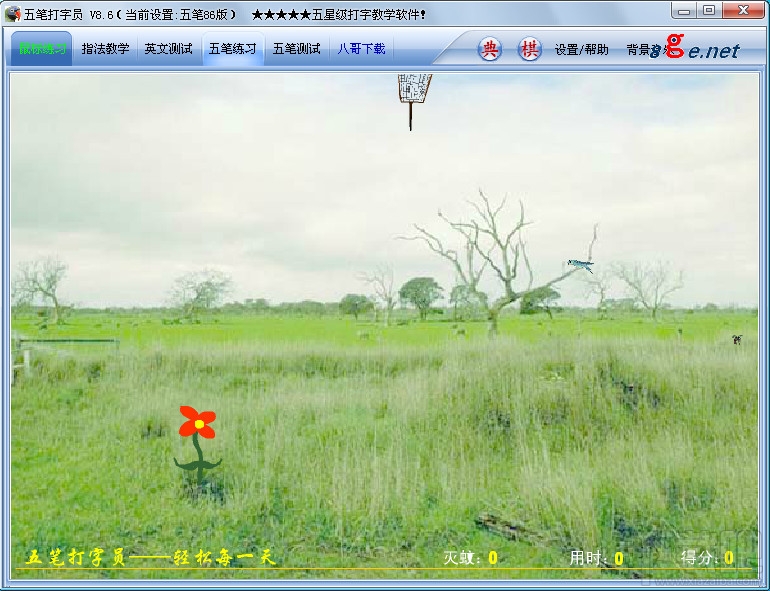Click the 五笔打字员——轻松每一天 slogan
The width and height of the screenshot is (770, 591).
click(150, 558)
